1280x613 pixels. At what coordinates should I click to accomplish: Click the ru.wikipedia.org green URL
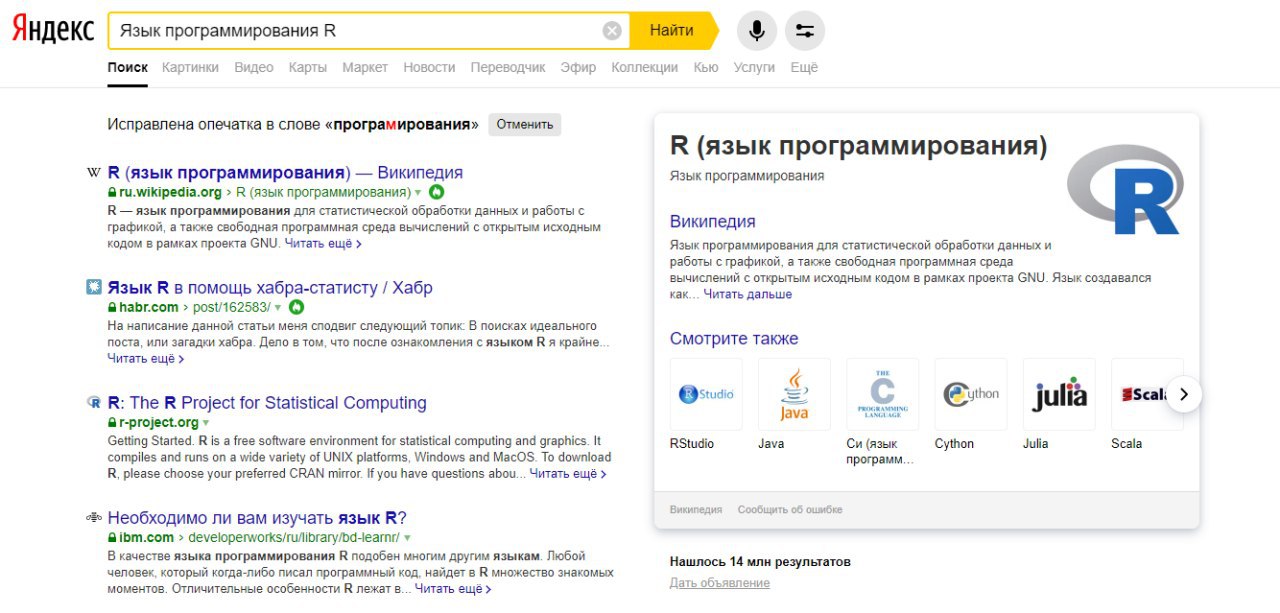170,192
